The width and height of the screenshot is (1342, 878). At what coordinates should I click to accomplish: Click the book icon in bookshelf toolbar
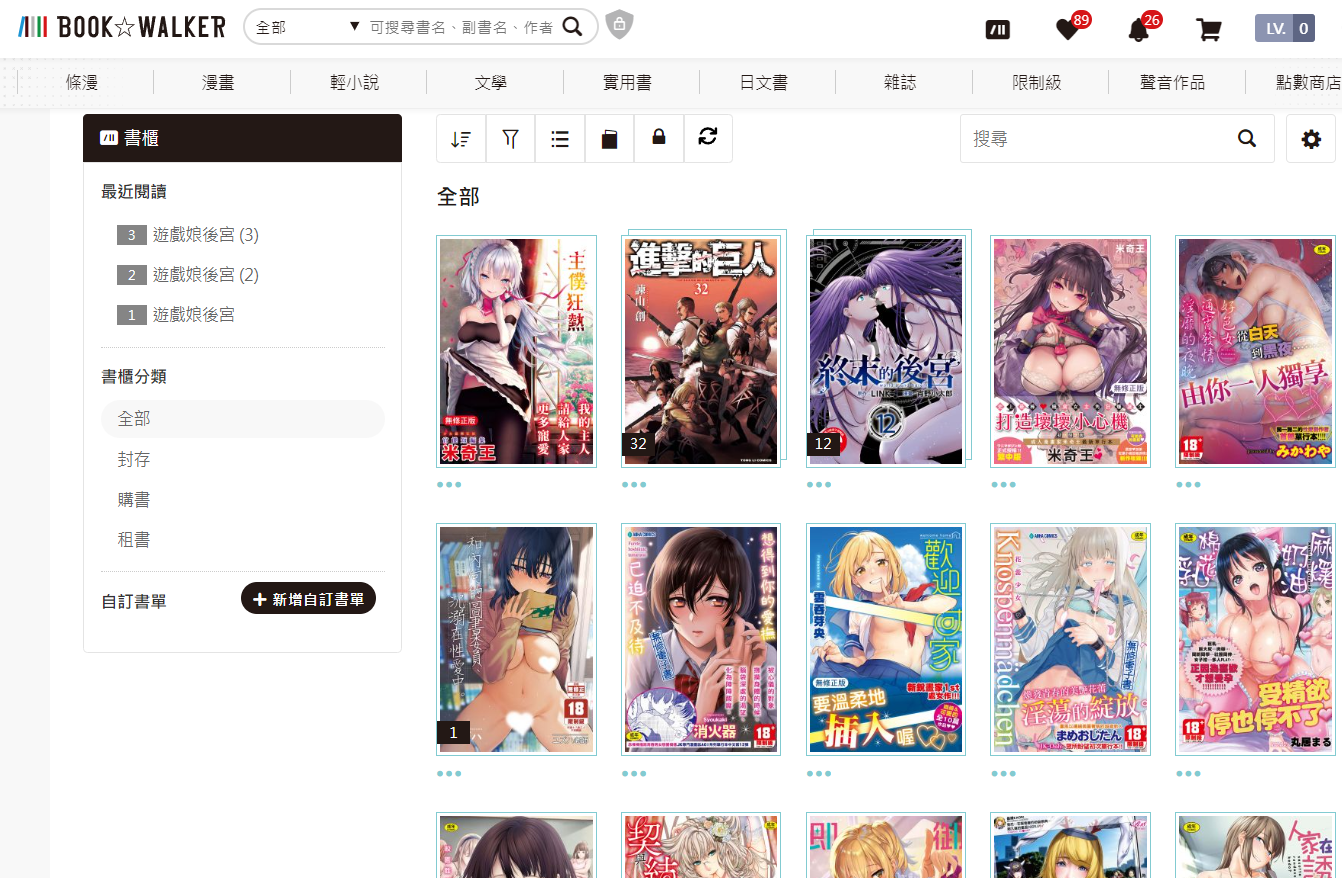pyautogui.click(x=609, y=139)
